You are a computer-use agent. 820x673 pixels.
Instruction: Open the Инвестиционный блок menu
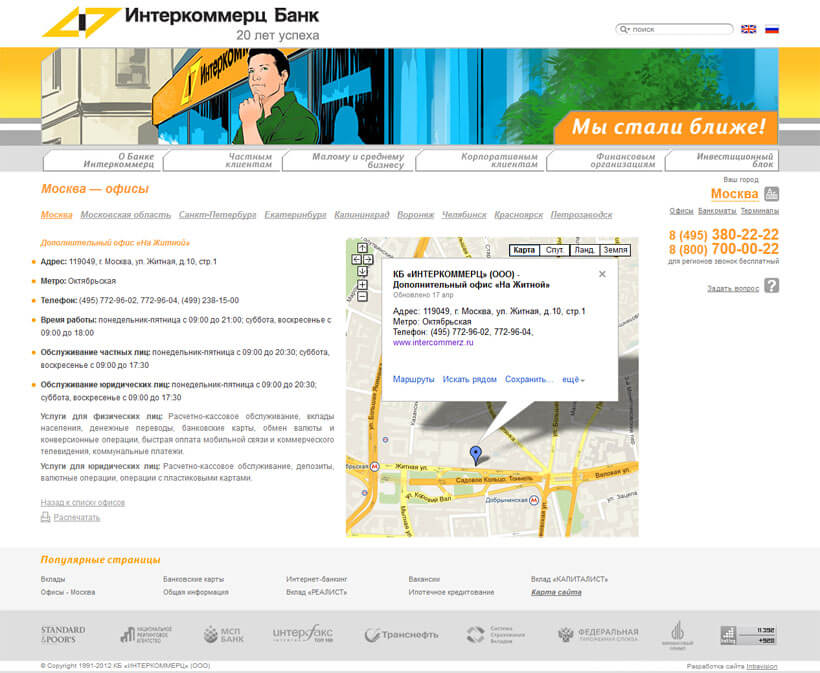point(722,161)
